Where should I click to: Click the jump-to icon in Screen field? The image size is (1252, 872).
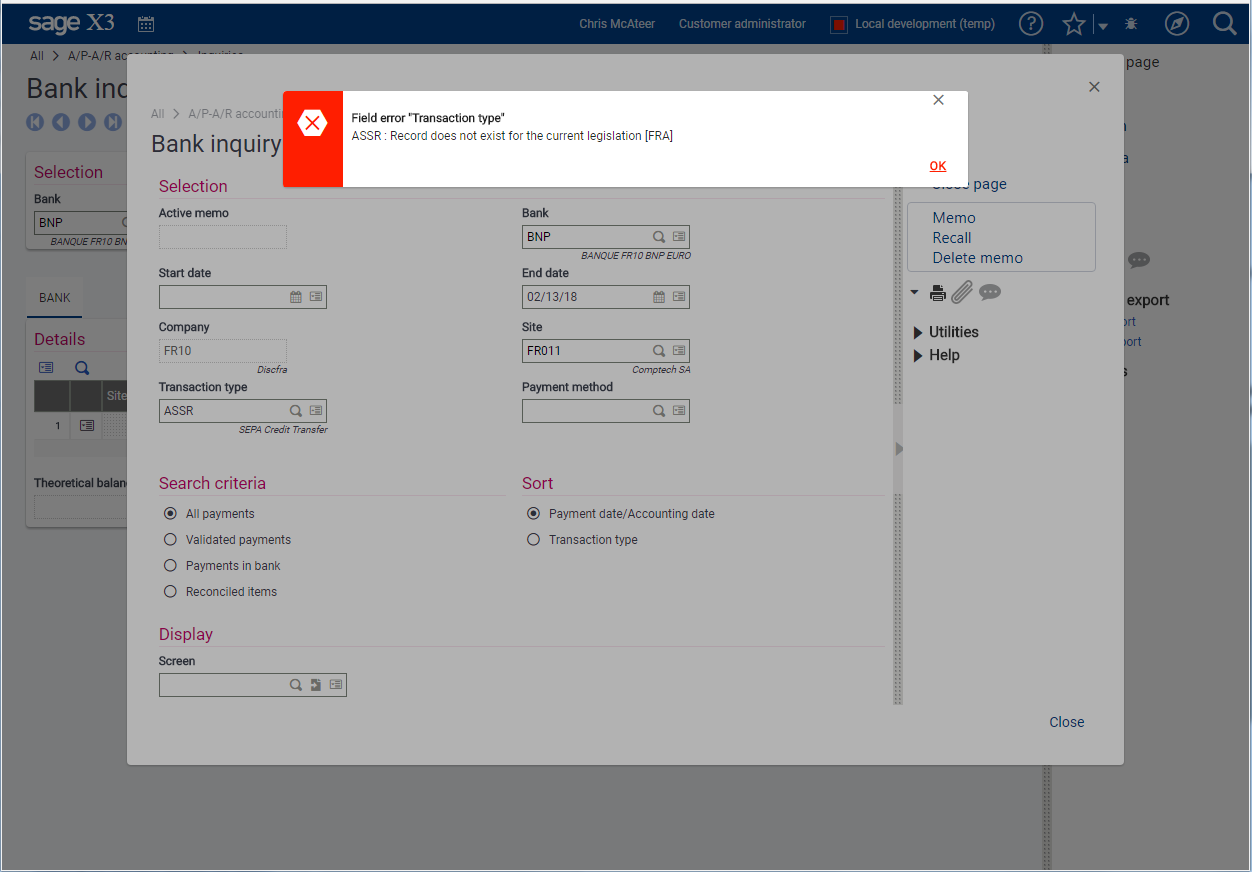tap(316, 685)
